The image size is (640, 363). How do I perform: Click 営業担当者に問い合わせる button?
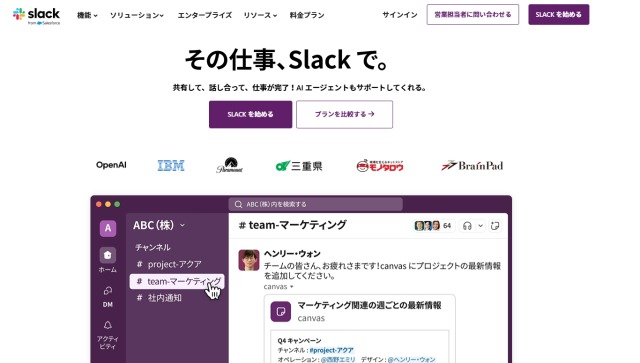[473, 15]
